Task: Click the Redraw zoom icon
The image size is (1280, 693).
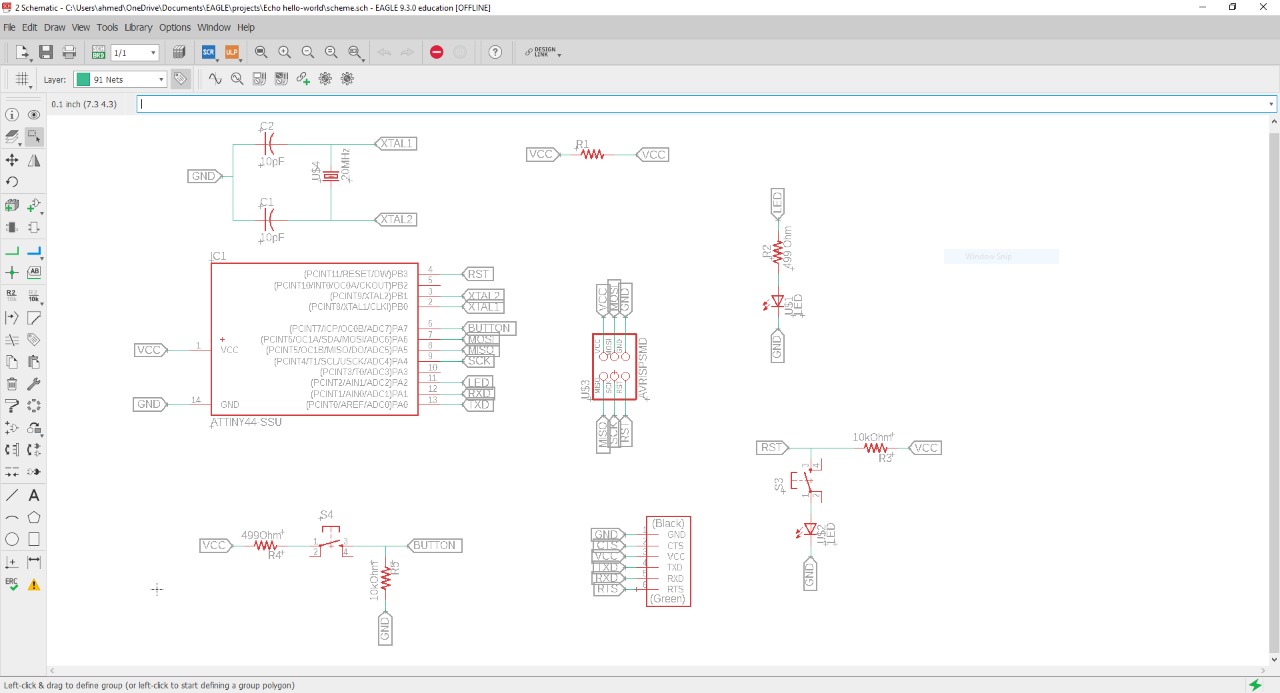Action: tap(331, 52)
